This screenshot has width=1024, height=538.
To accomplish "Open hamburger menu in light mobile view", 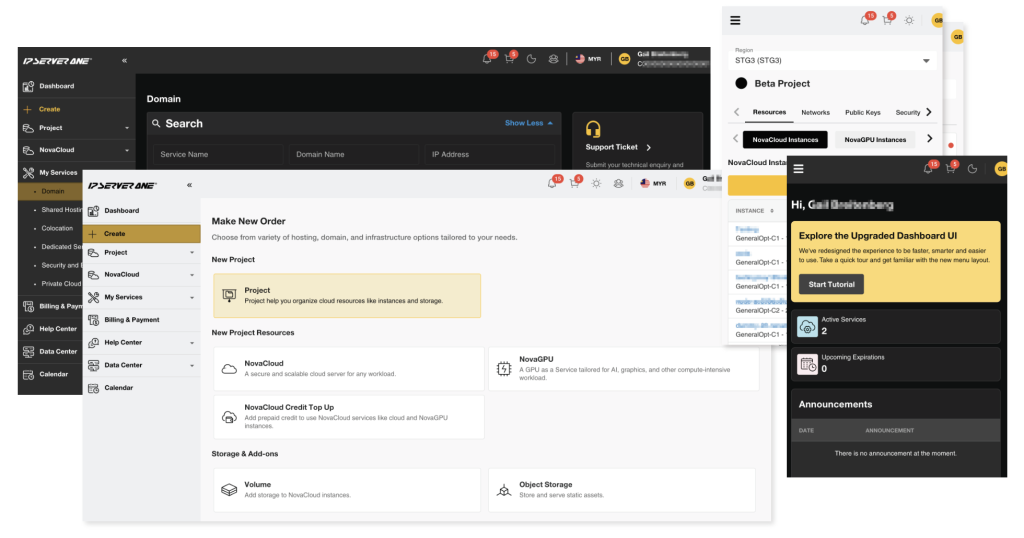I will coord(735,21).
